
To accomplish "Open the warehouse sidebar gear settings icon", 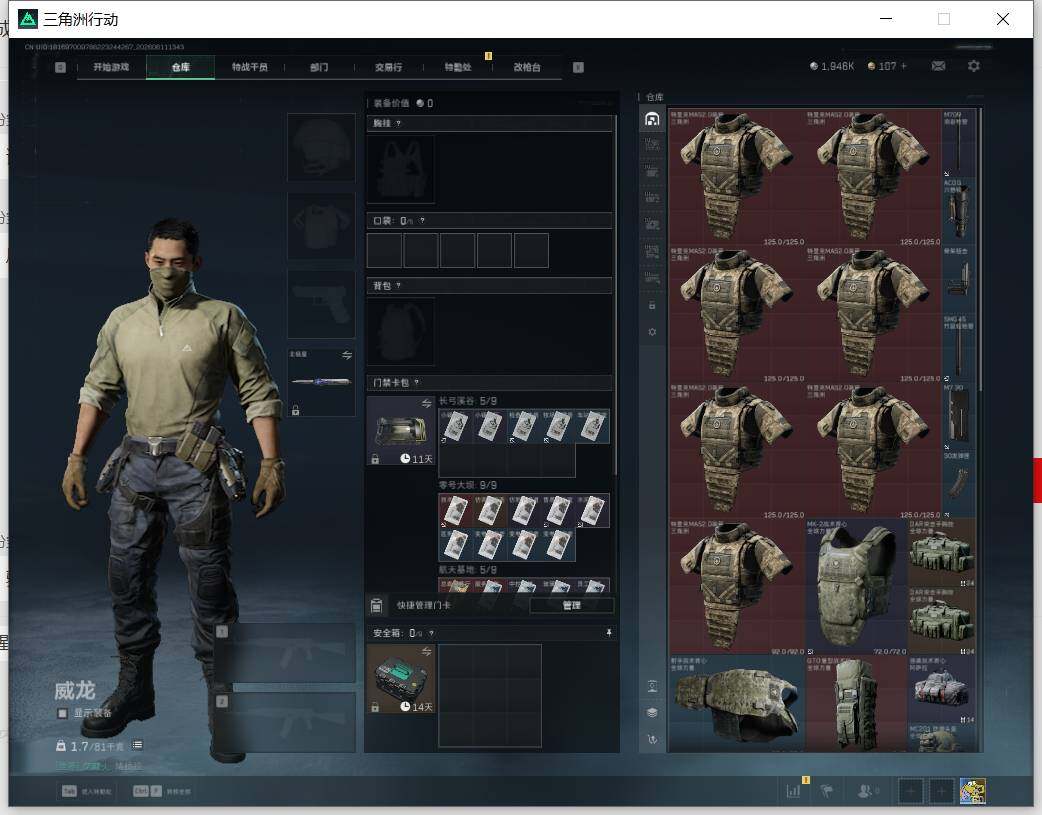I will coord(652,332).
